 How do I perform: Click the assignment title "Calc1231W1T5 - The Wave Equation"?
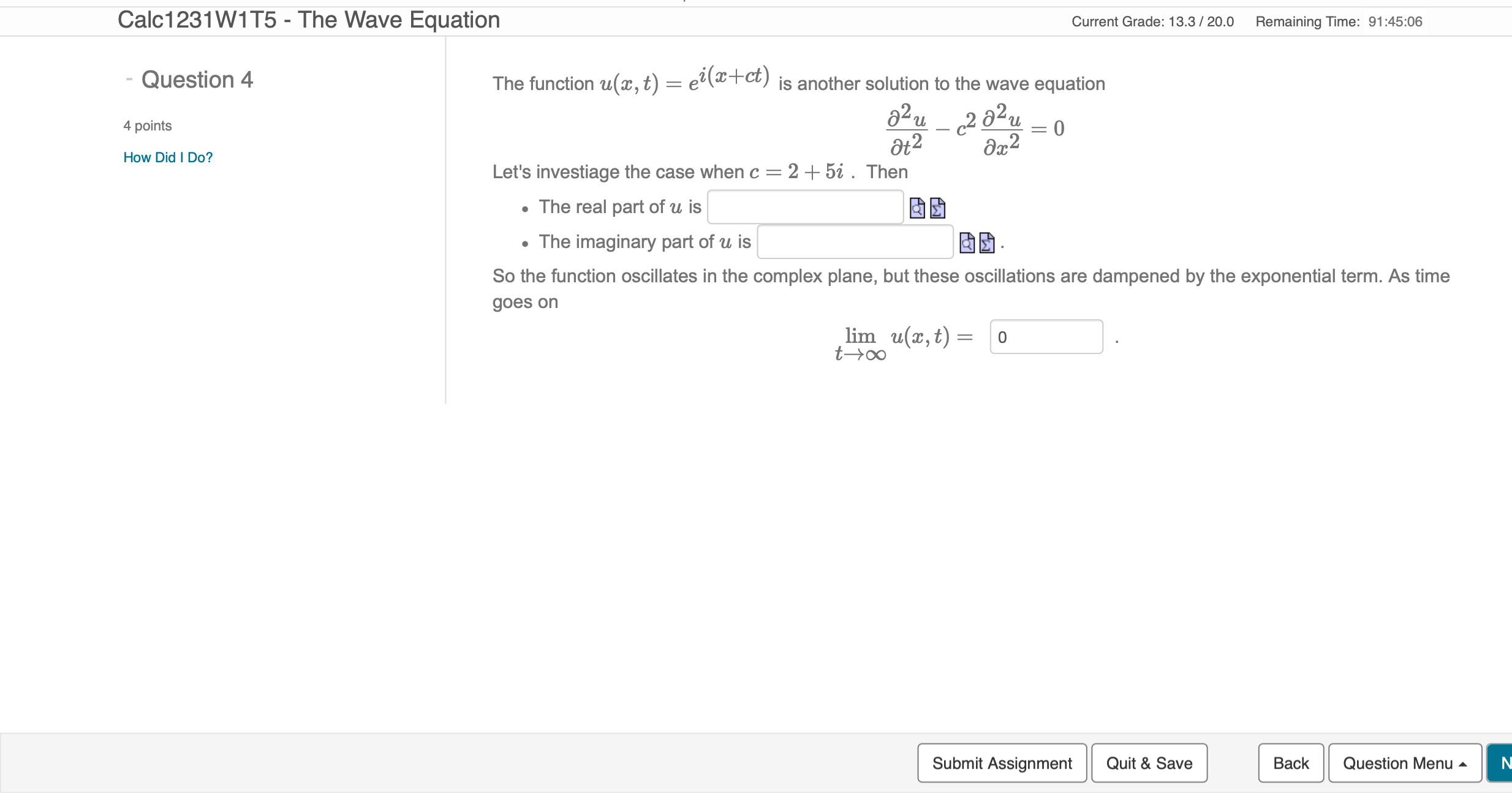click(x=310, y=20)
